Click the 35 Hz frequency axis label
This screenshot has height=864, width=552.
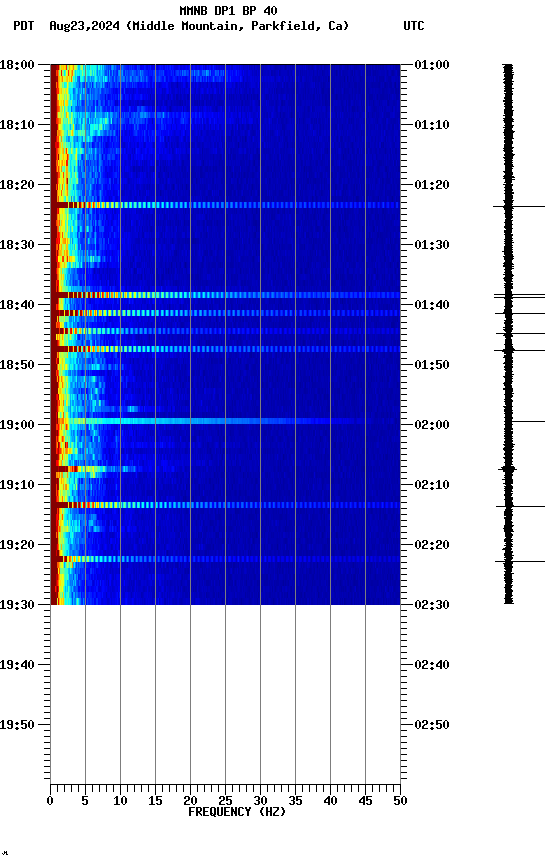coord(295,801)
